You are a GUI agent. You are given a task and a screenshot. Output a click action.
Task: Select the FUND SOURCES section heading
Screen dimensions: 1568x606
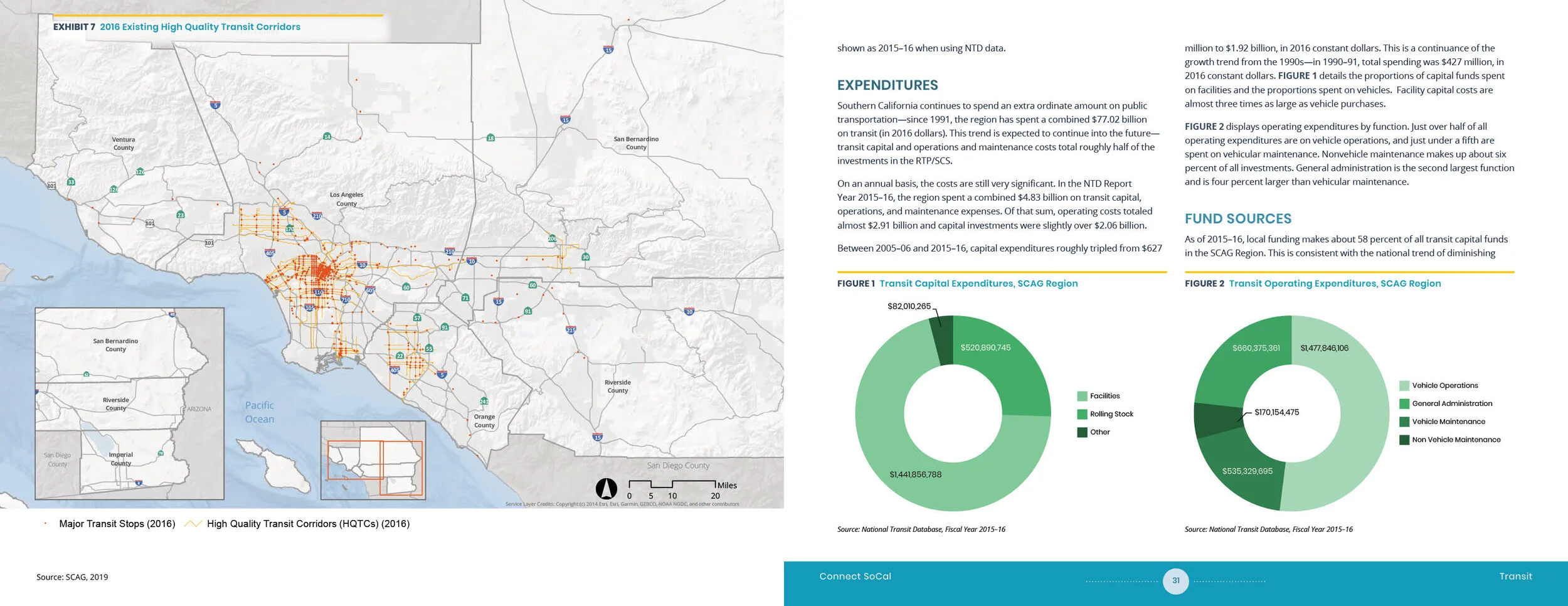1238,219
